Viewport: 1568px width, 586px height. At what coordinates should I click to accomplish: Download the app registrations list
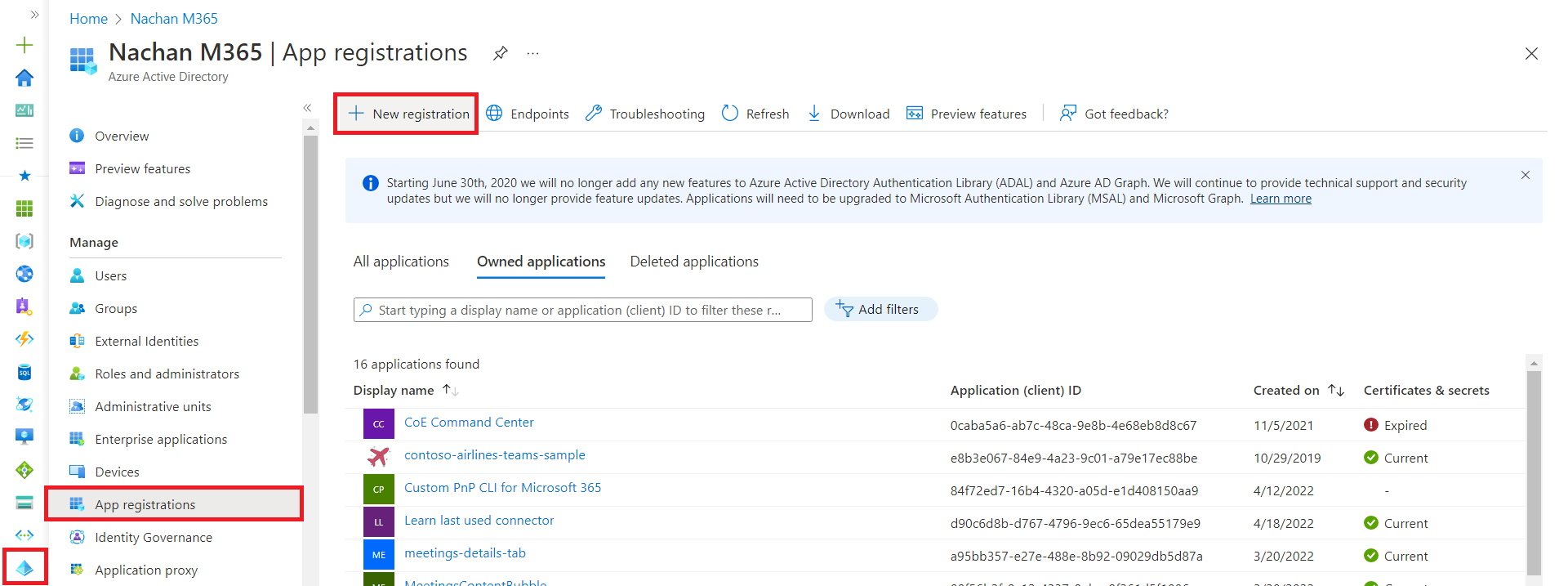849,114
